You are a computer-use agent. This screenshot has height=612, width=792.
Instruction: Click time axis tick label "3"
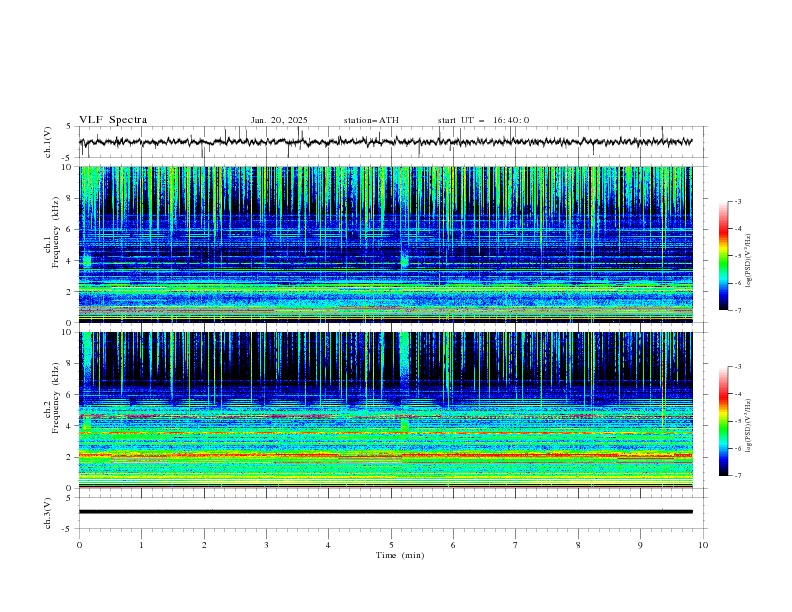point(266,545)
